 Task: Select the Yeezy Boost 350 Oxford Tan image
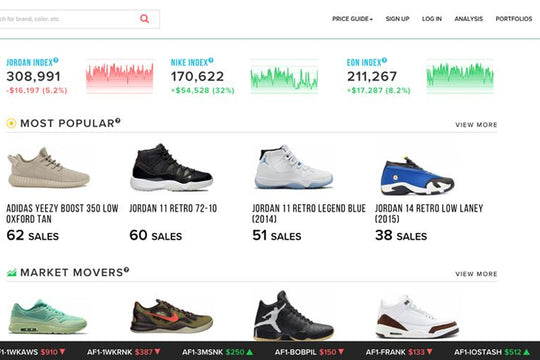click(x=49, y=168)
